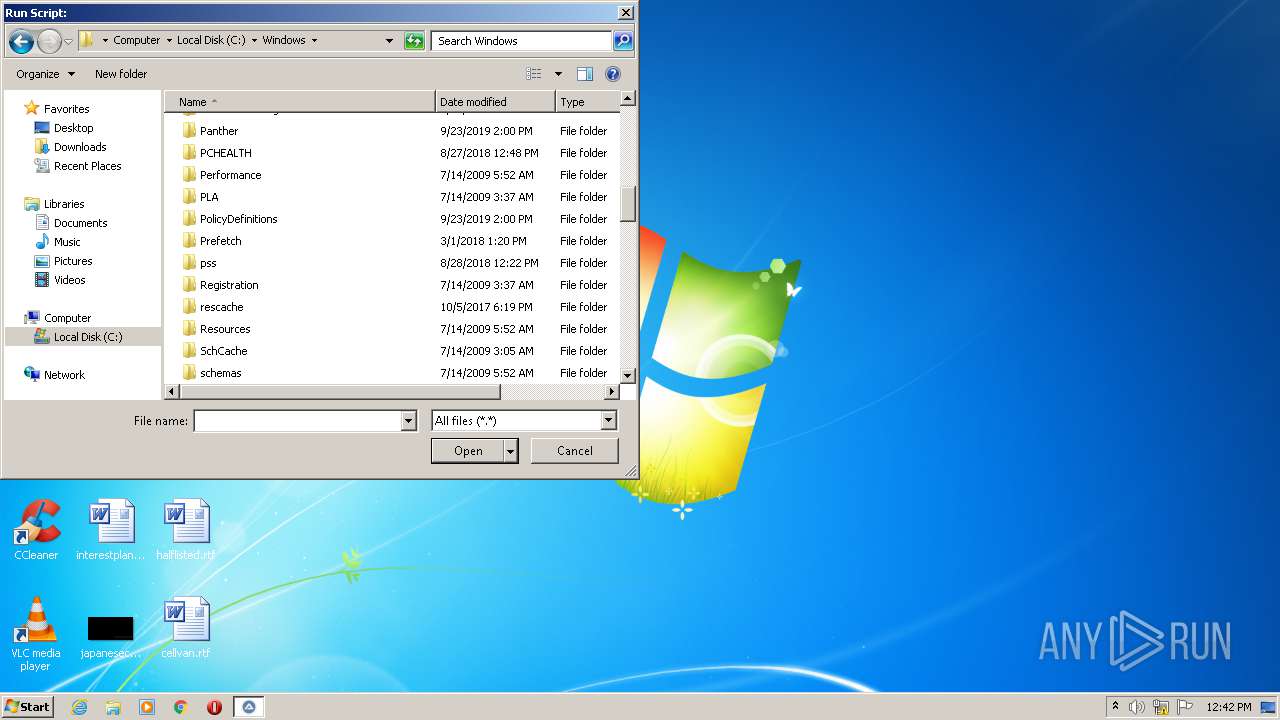Image resolution: width=1280 pixels, height=720 pixels.
Task: Click the search magnifier icon
Action: point(623,41)
